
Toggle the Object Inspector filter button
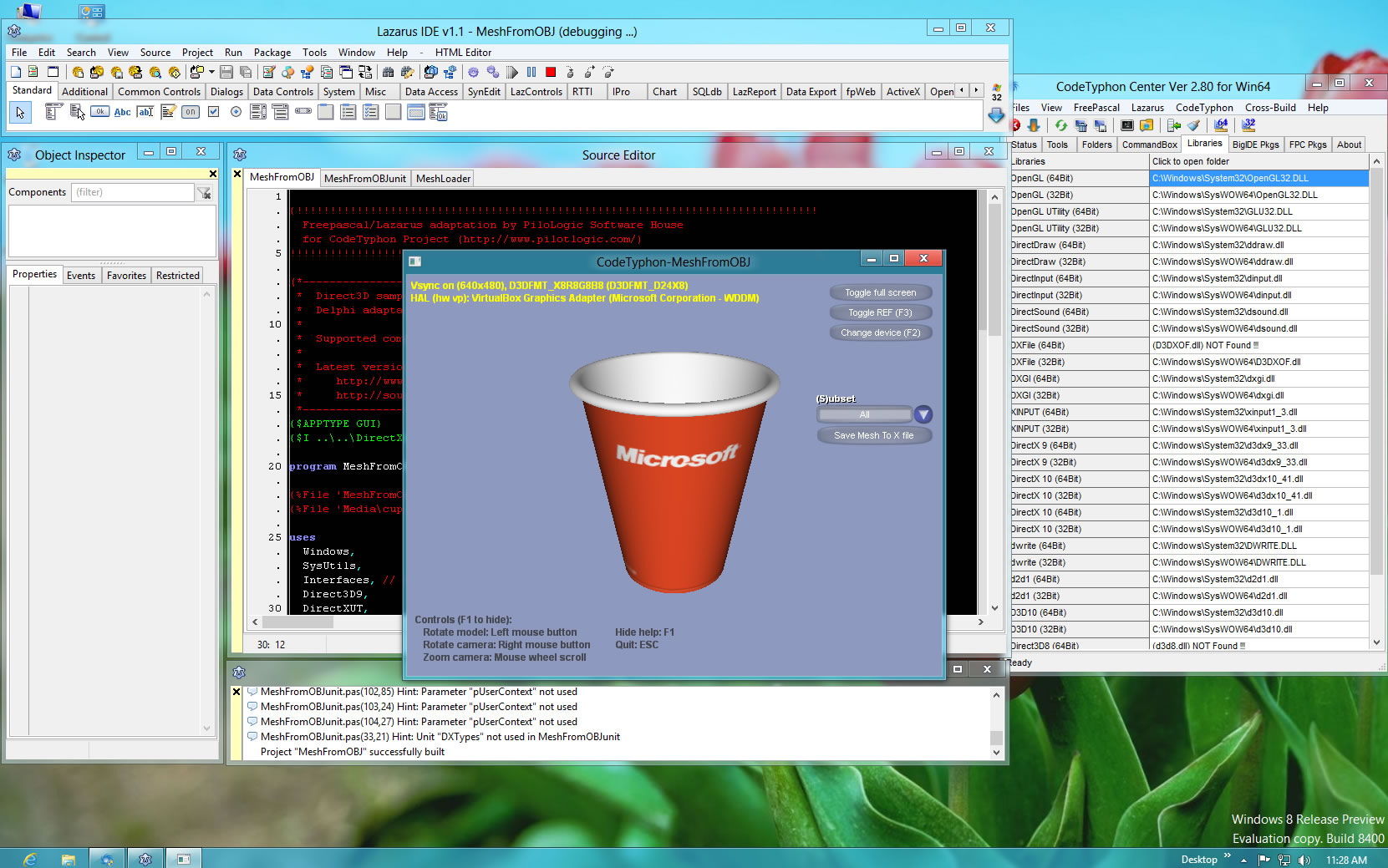point(204,193)
